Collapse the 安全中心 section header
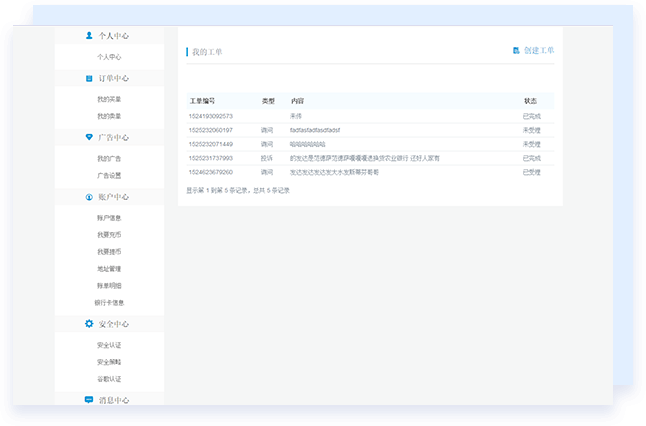 pos(113,324)
